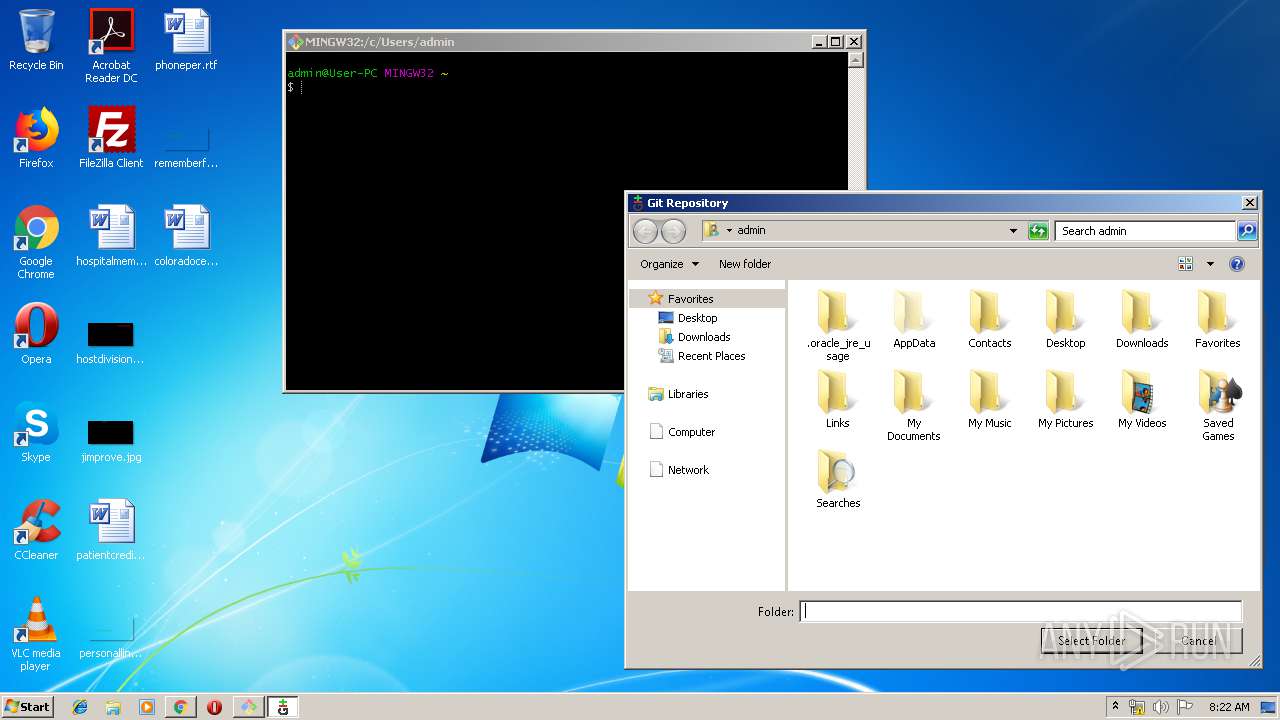Viewport: 1280px width, 720px height.
Task: Click the New folder button
Action: point(745,264)
